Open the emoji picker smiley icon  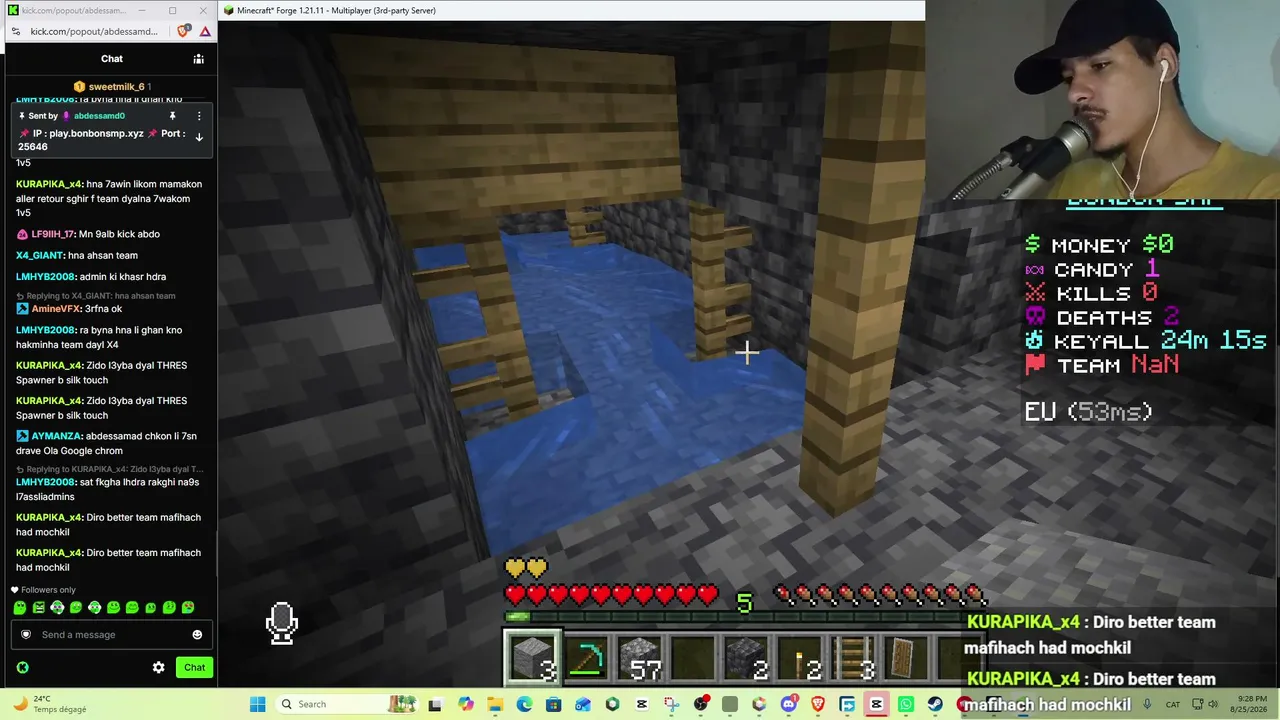[x=197, y=635]
